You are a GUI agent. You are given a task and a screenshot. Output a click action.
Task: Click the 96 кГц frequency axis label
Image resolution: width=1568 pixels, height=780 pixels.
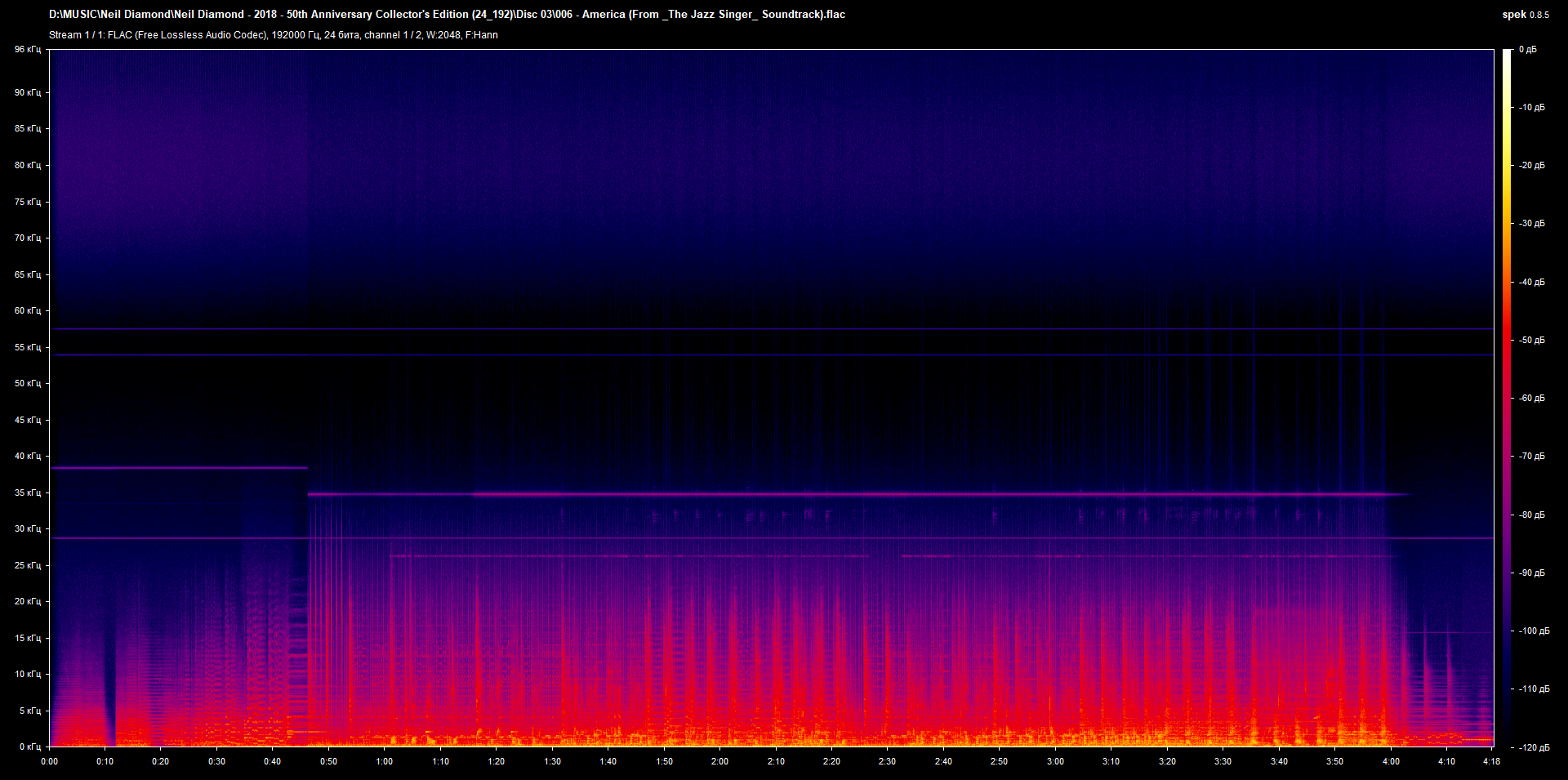[29, 49]
